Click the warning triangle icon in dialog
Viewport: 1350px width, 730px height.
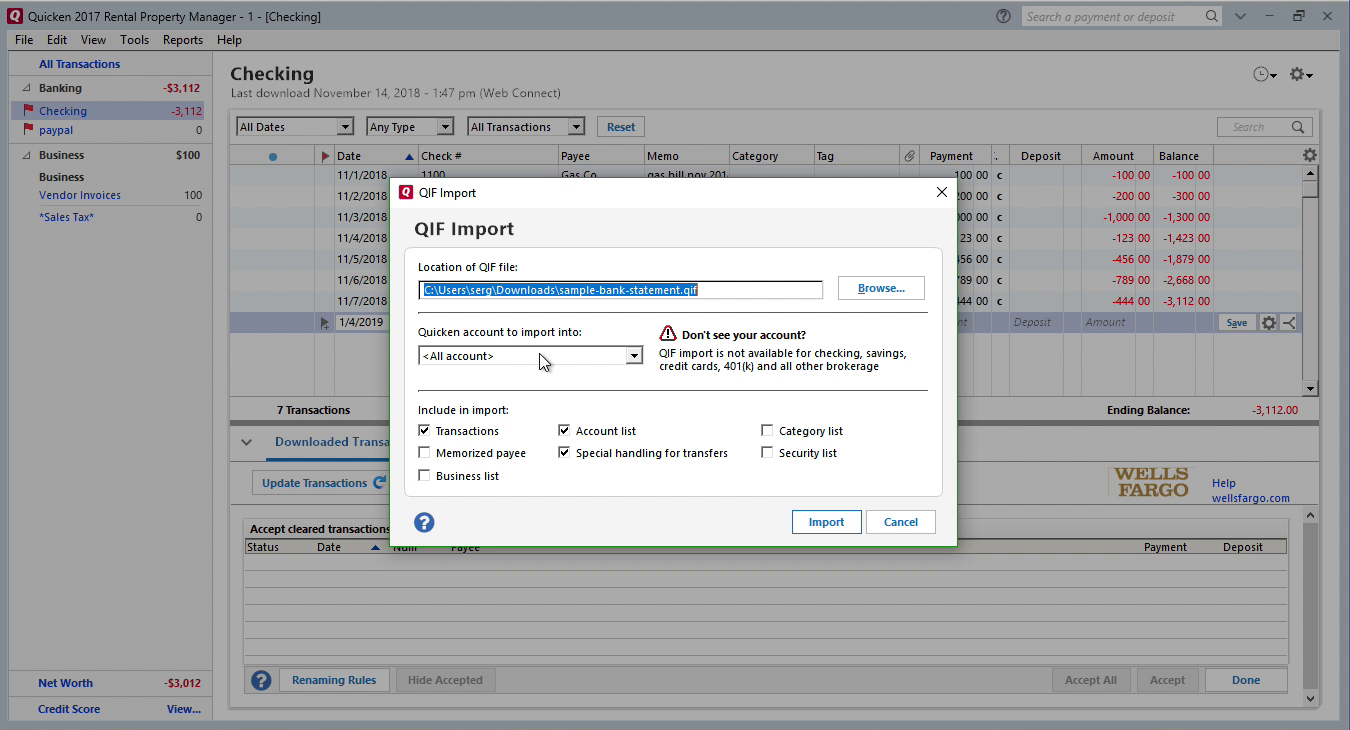pyautogui.click(x=668, y=334)
